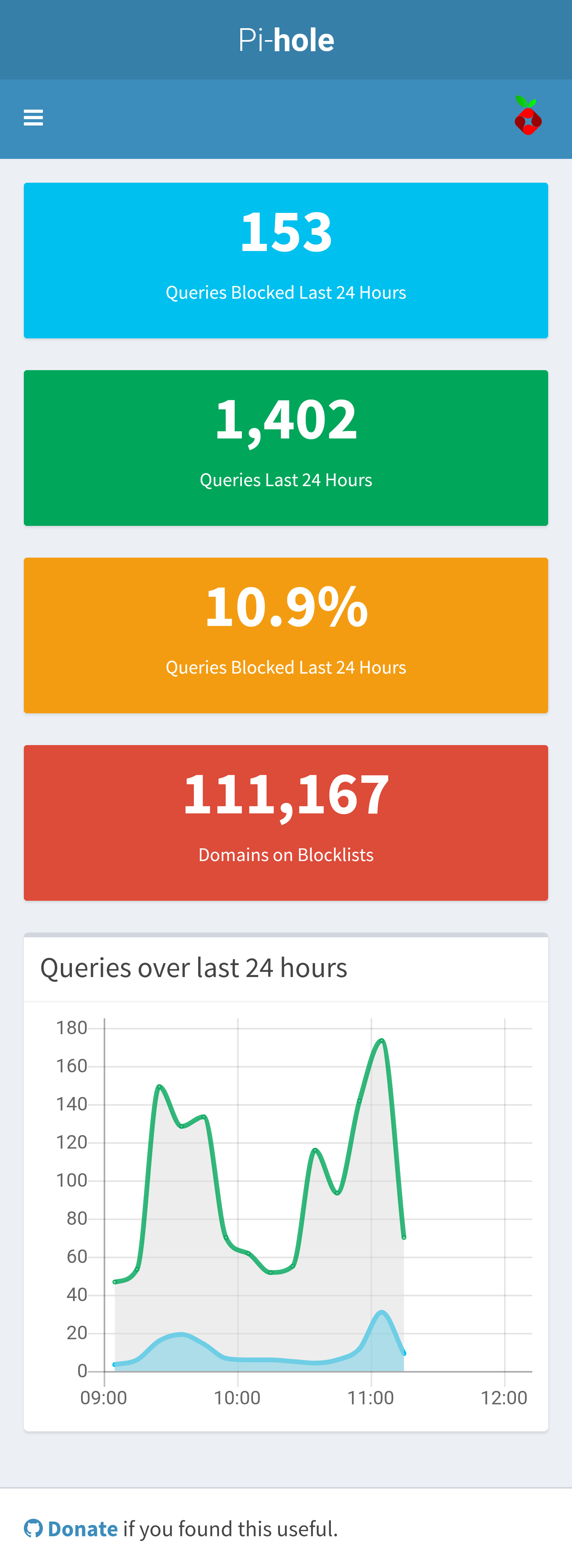Open the 1,402 Queries Last 24 Hours card
Screen dimensions: 572x1568
(x=286, y=448)
